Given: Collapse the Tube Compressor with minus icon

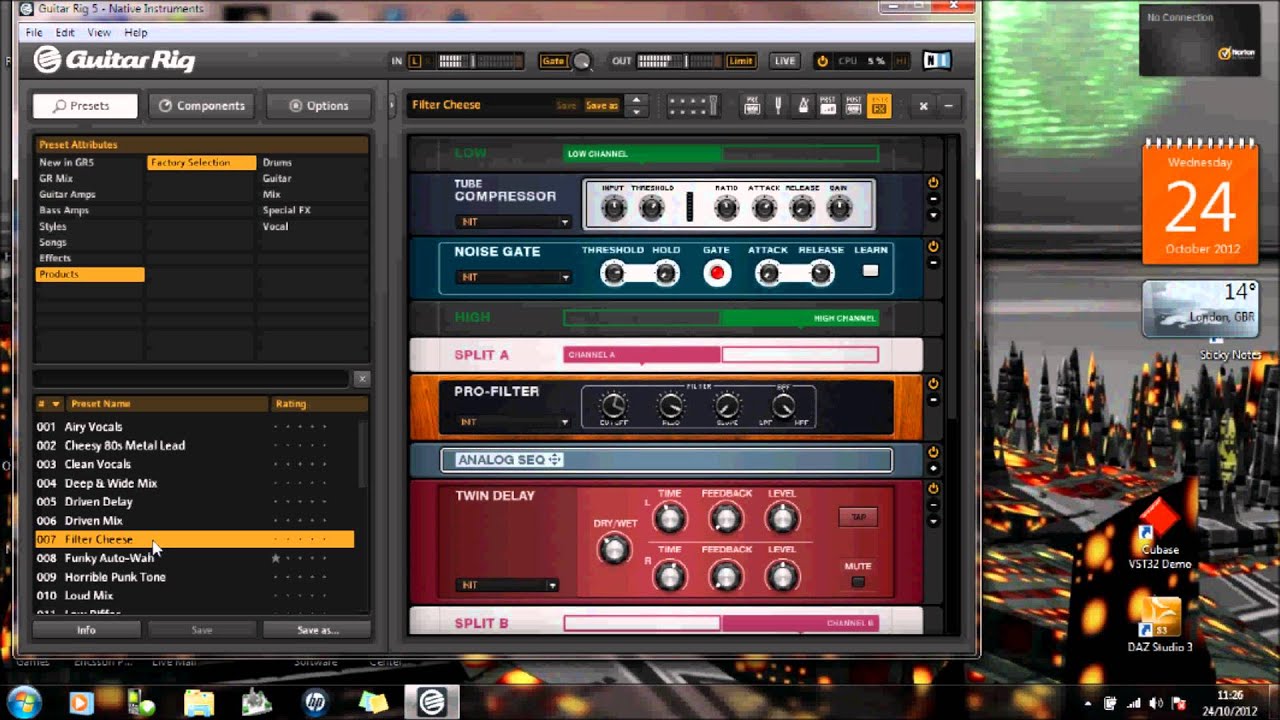Looking at the screenshot, I should (933, 200).
